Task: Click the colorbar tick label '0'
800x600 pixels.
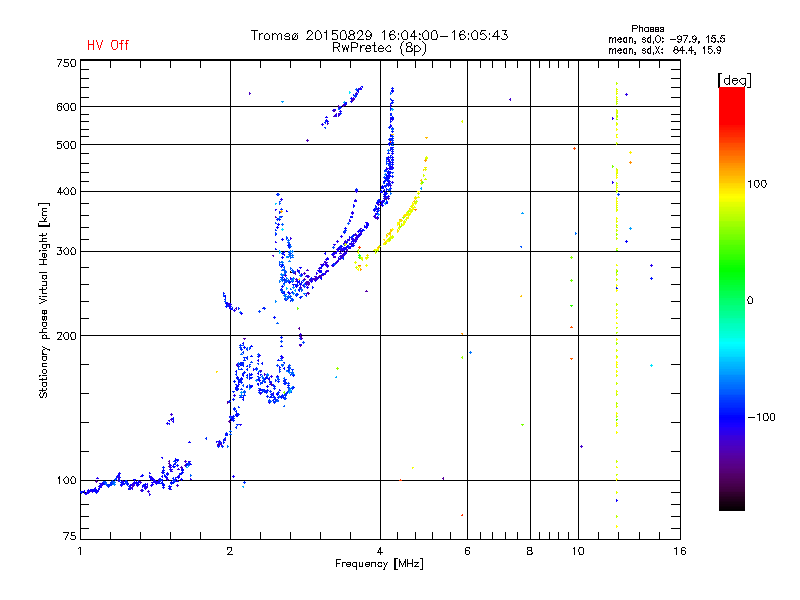Action: pos(749,300)
